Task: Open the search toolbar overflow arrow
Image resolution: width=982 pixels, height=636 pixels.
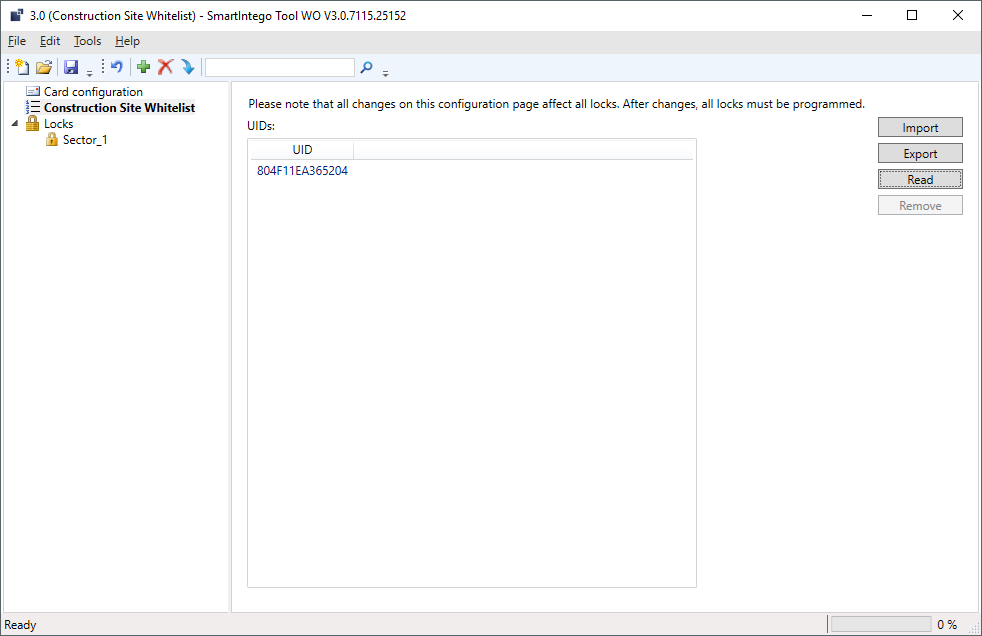Action: coord(386,72)
